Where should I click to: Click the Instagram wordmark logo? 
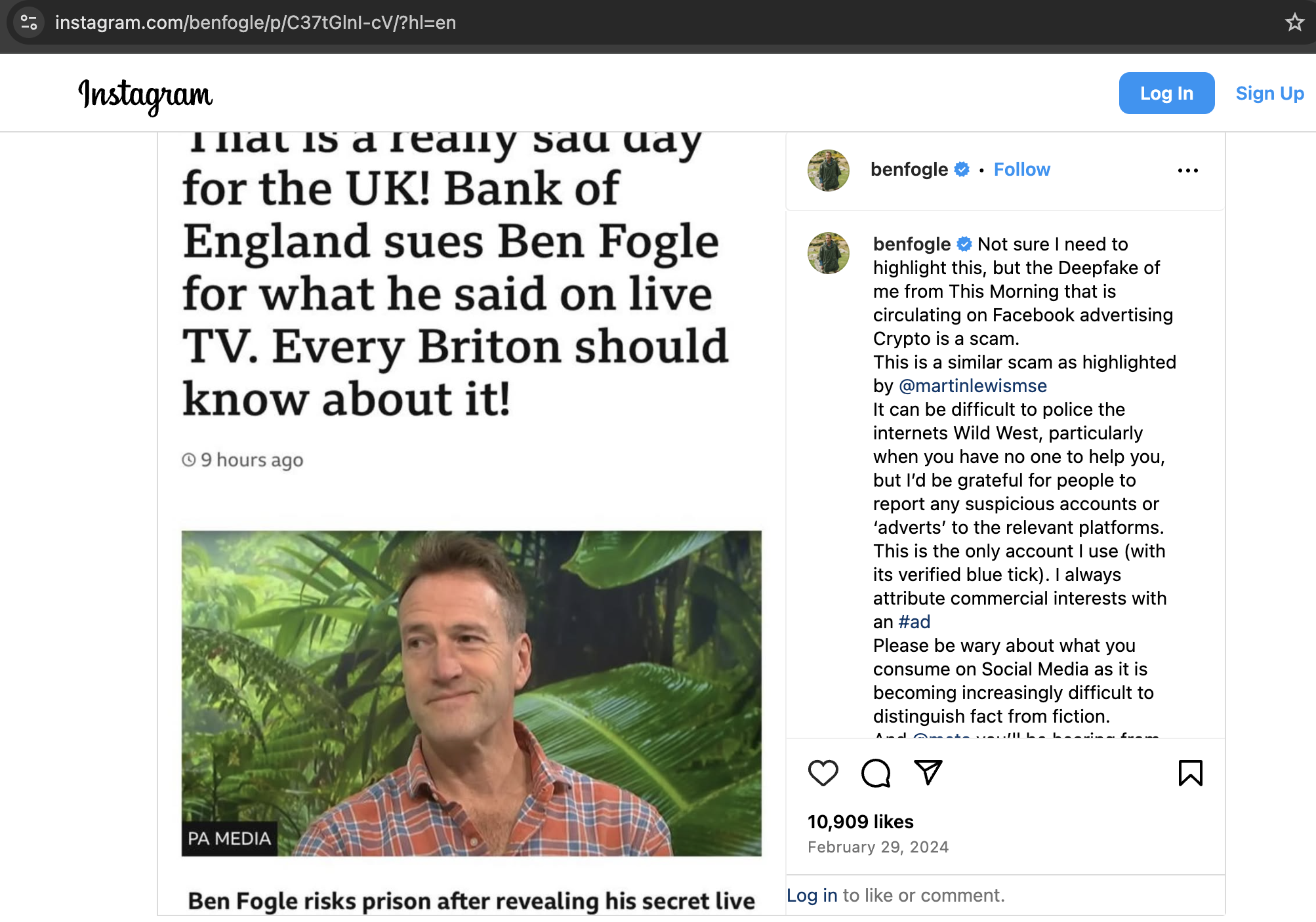click(x=146, y=94)
